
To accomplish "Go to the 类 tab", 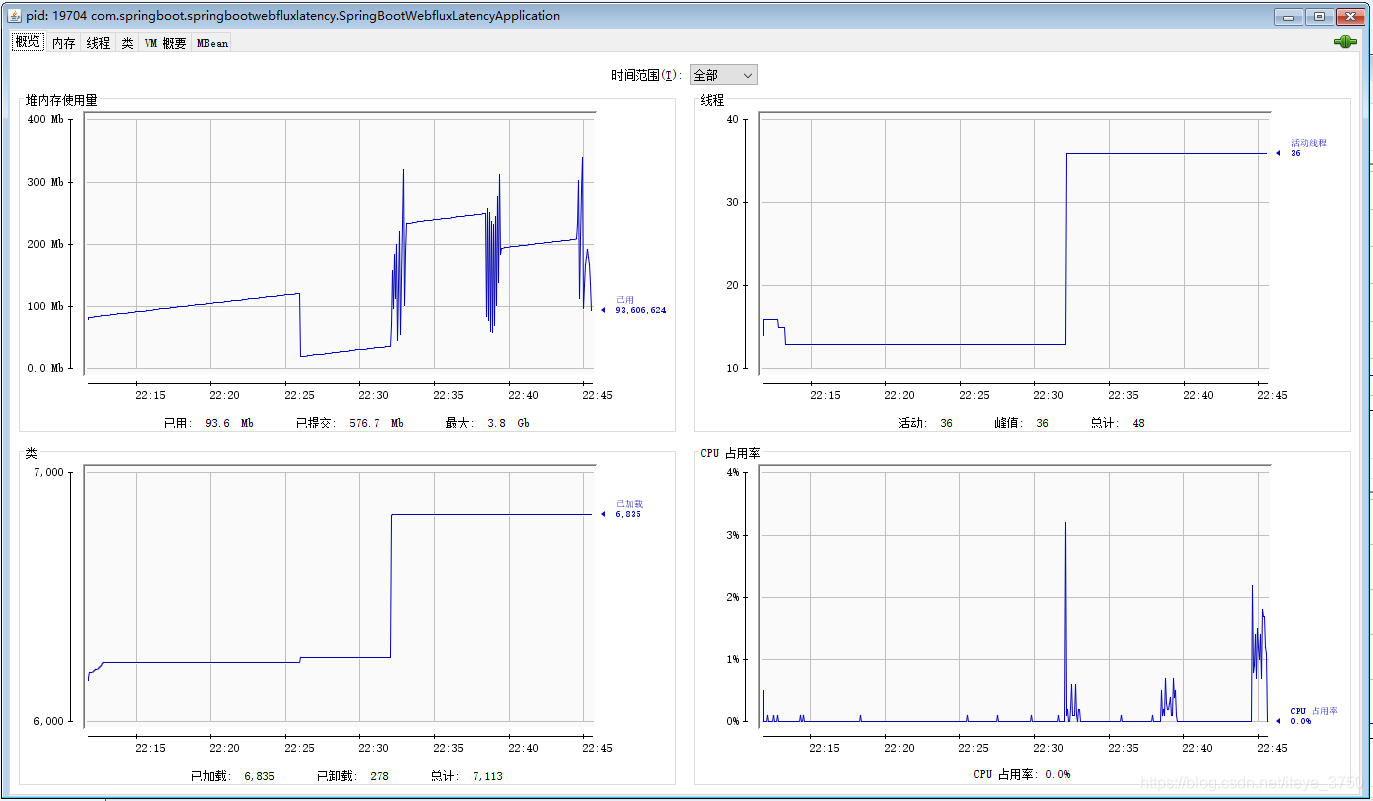I will pos(127,43).
